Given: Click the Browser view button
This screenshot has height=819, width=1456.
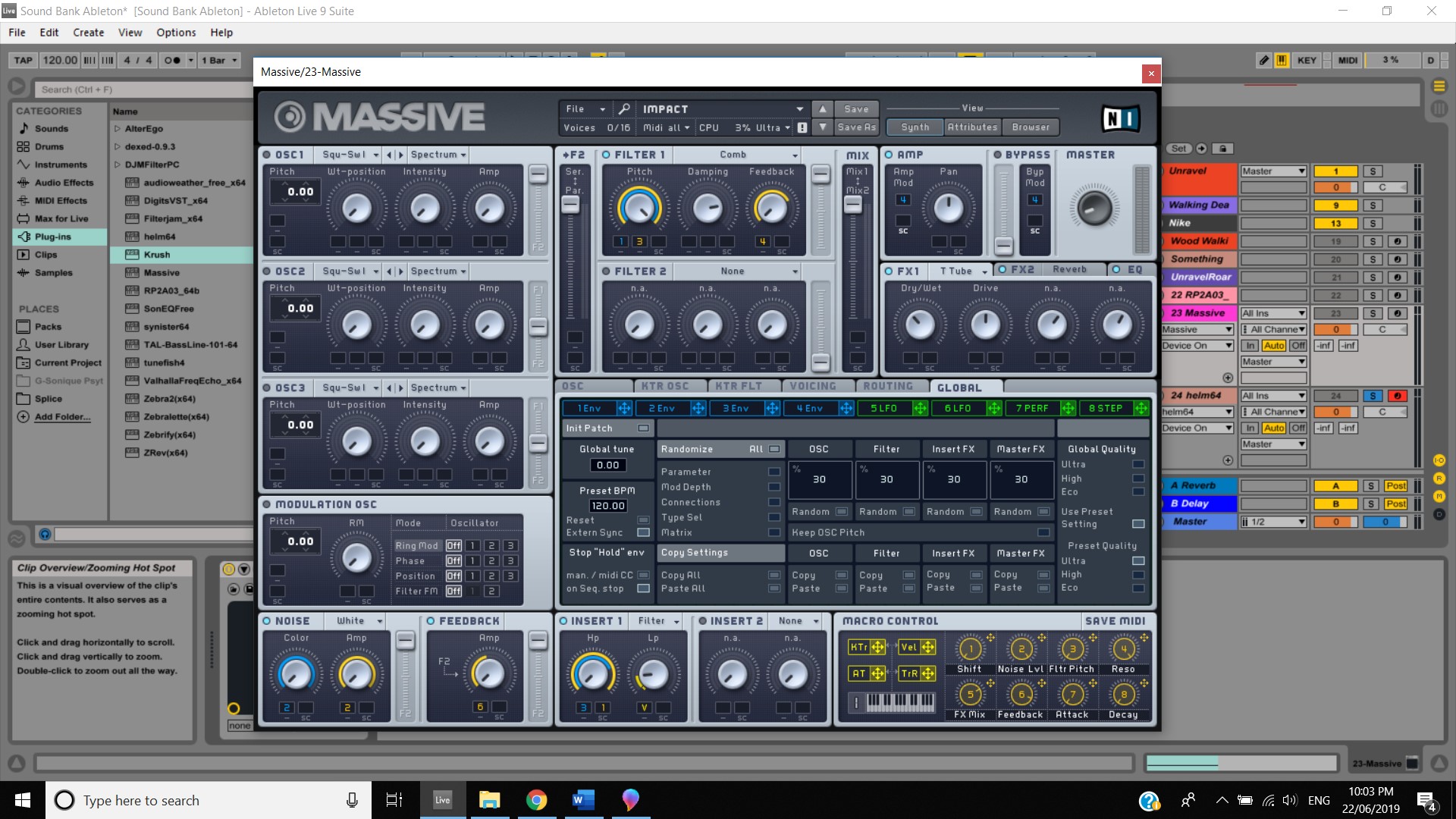Looking at the screenshot, I should pyautogui.click(x=1031, y=127).
